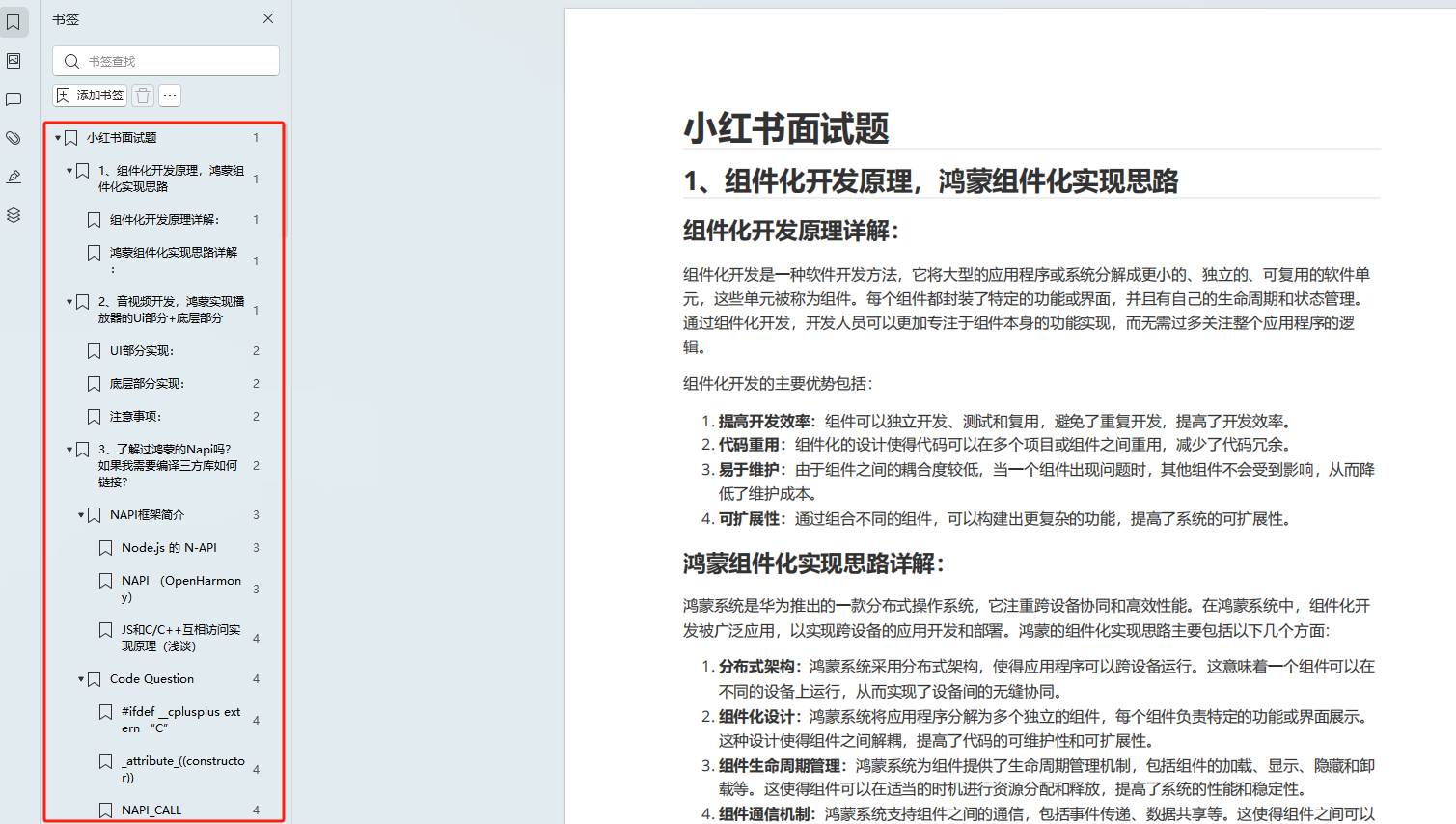Click the document title 小红书面试题 on the page
The image size is (1456, 824).
click(x=786, y=128)
